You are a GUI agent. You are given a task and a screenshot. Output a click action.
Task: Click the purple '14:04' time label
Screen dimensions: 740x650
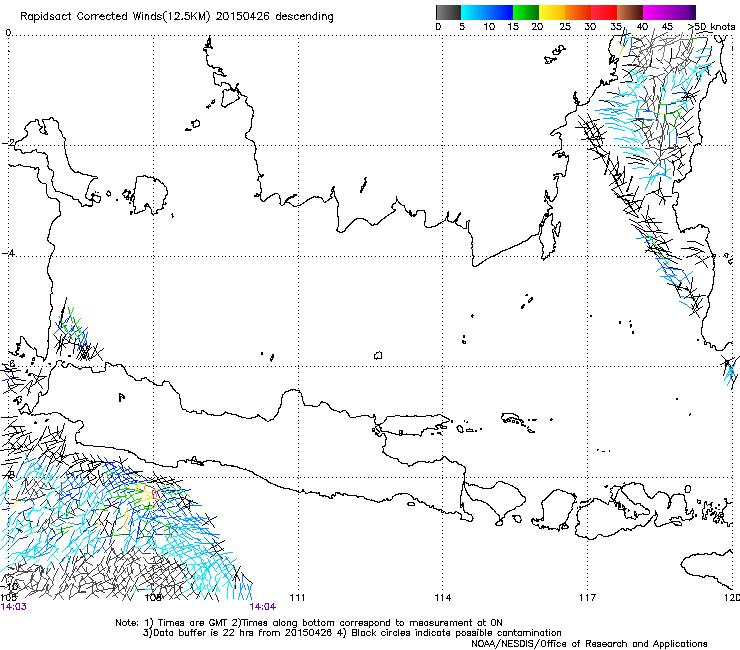262,607
